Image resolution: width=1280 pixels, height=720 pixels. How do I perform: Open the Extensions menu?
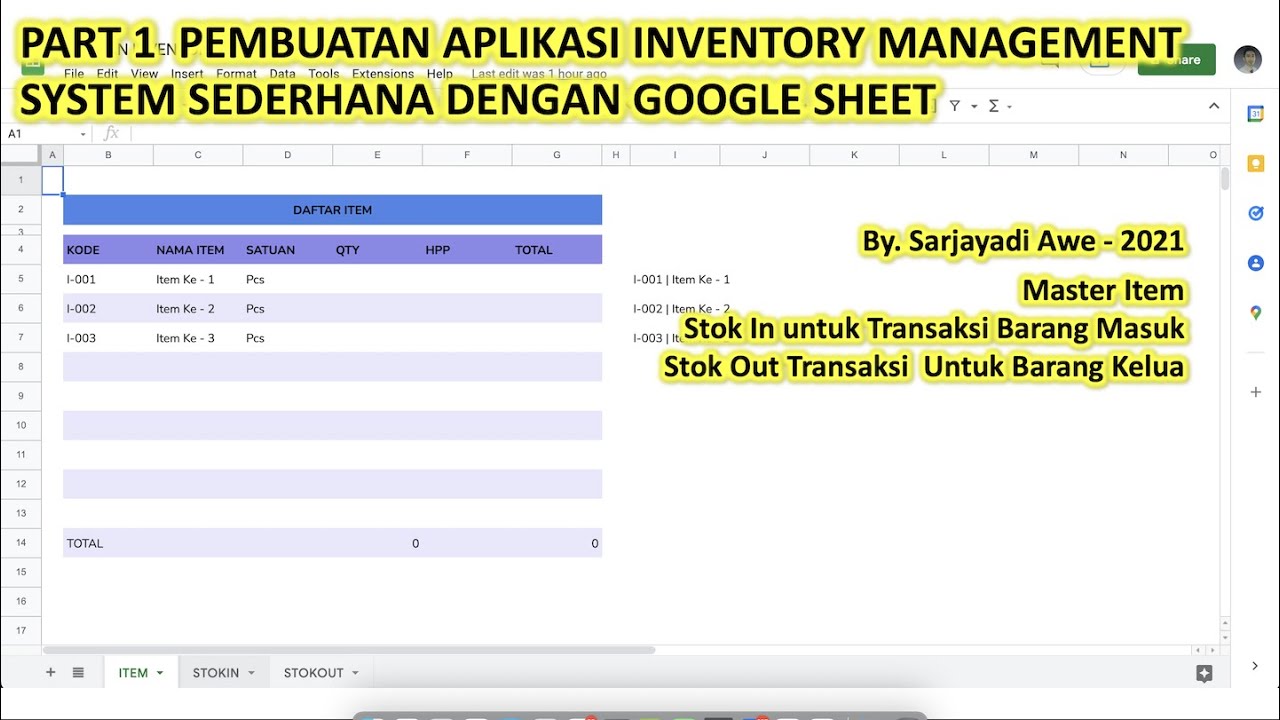coord(382,74)
